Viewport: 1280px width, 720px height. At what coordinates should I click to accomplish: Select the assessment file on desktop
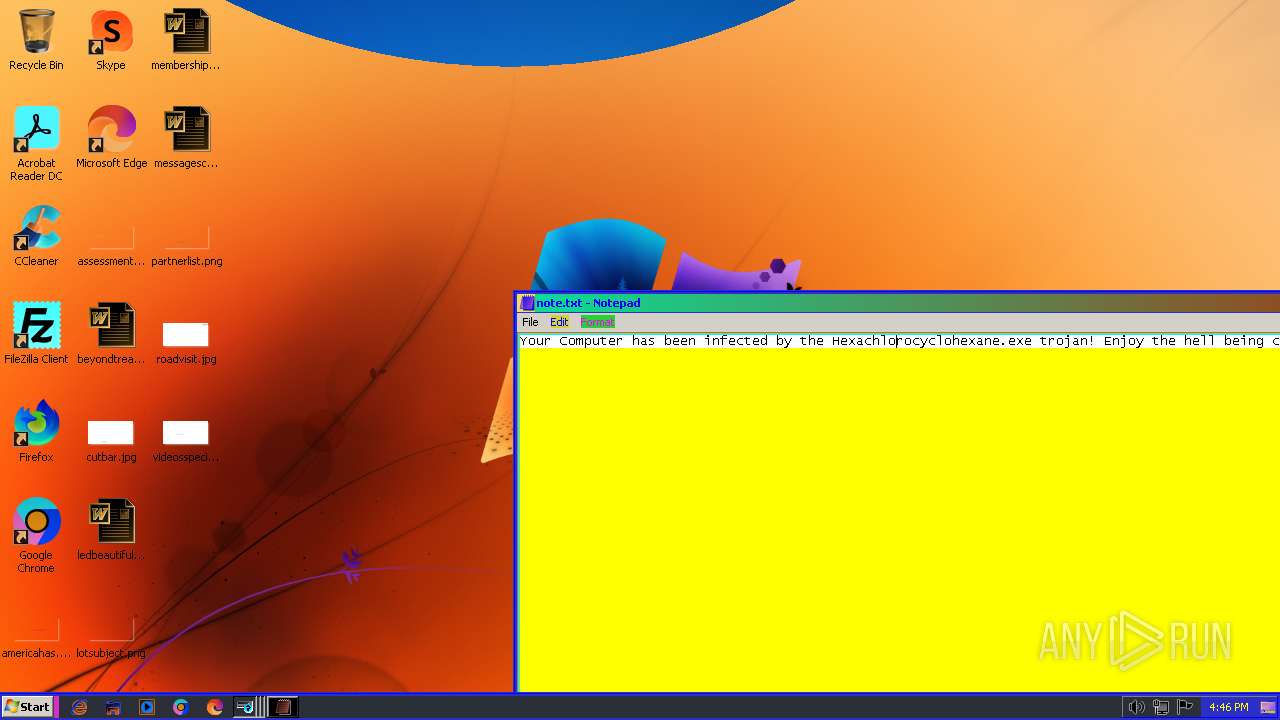pos(111,246)
